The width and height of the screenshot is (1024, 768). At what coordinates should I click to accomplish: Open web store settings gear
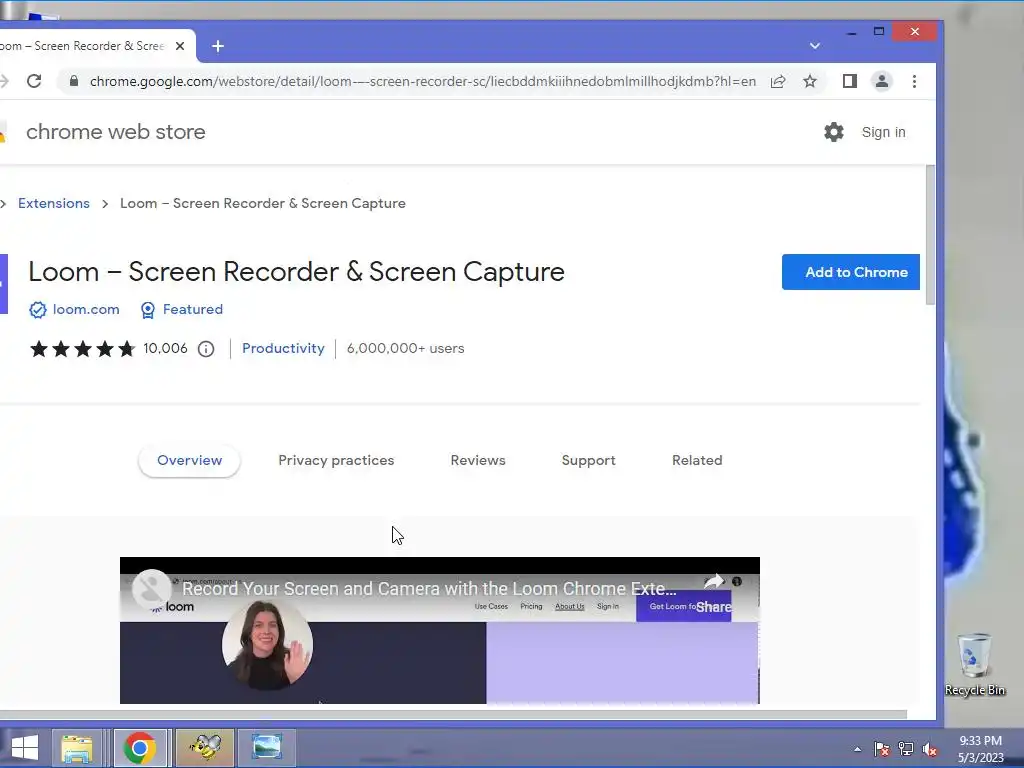833,132
